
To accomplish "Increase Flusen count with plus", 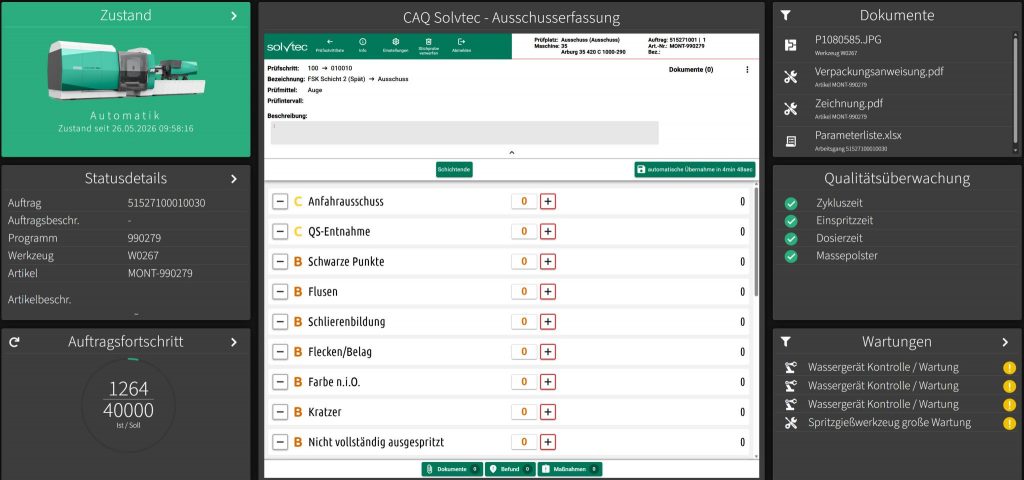I will click(x=548, y=292).
